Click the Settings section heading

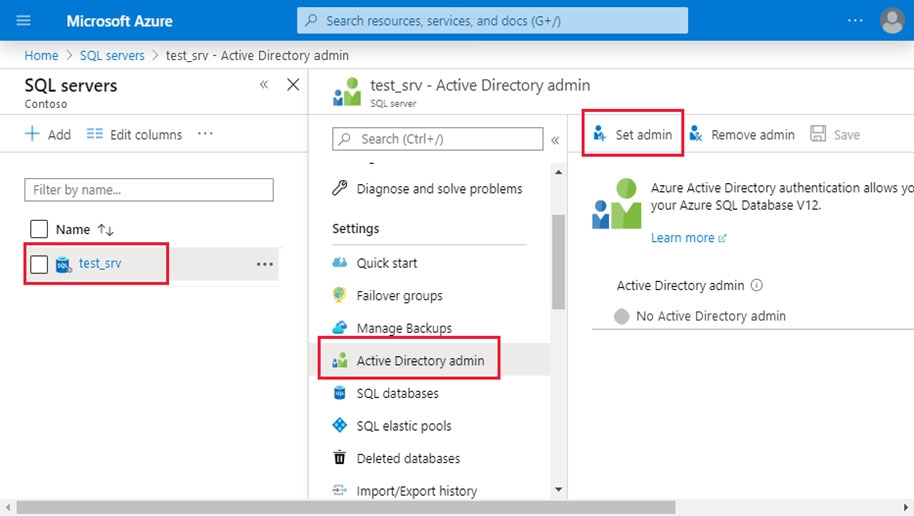pyautogui.click(x=356, y=229)
